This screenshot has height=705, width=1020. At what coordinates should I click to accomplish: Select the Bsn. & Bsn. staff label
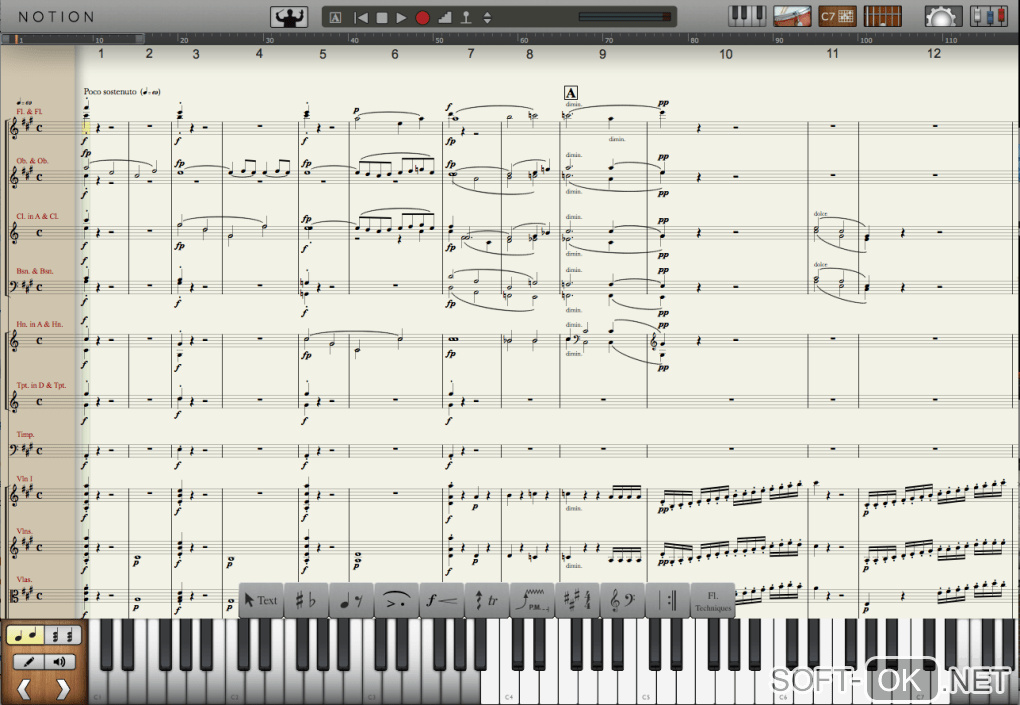click(34, 271)
